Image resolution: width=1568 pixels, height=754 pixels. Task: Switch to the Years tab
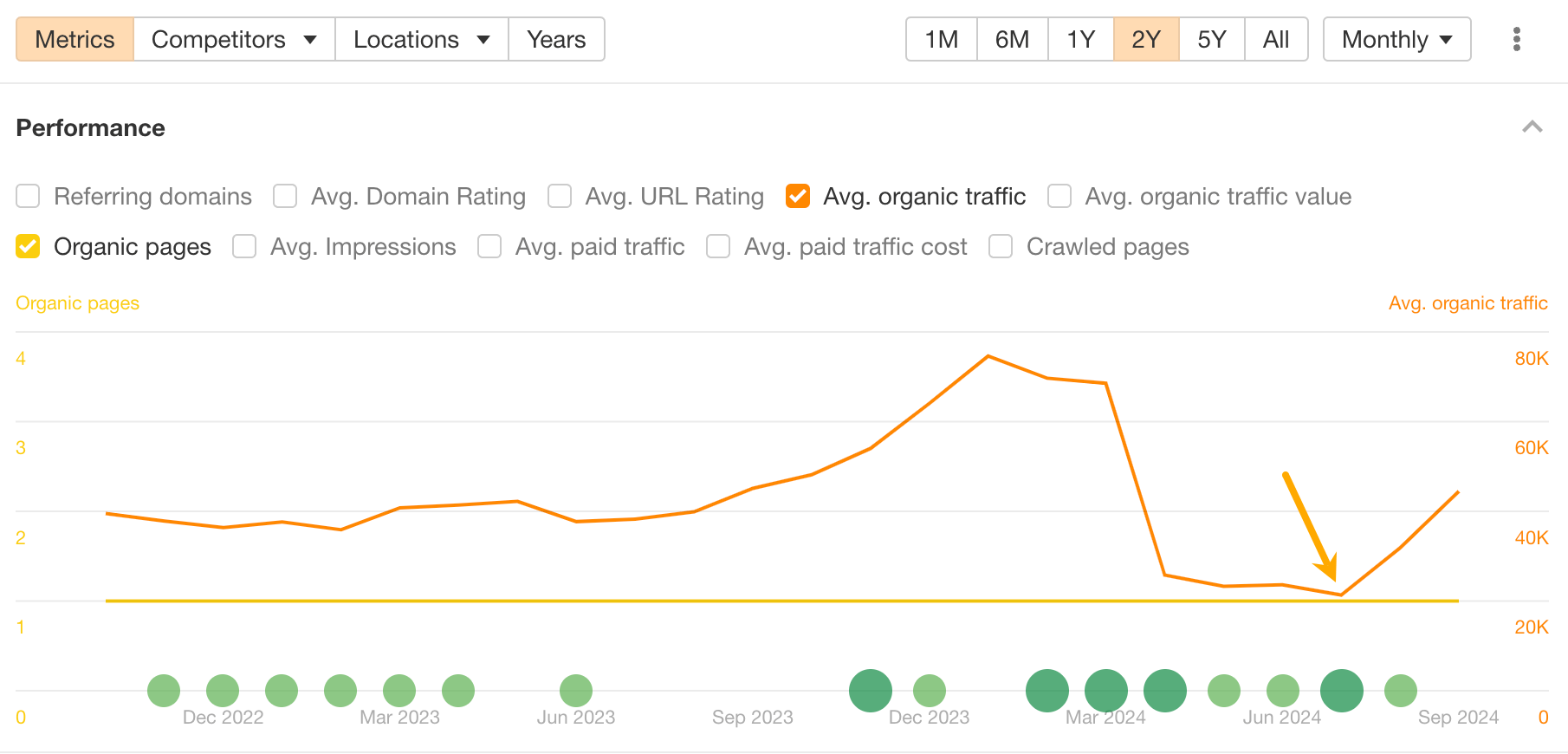click(x=556, y=39)
